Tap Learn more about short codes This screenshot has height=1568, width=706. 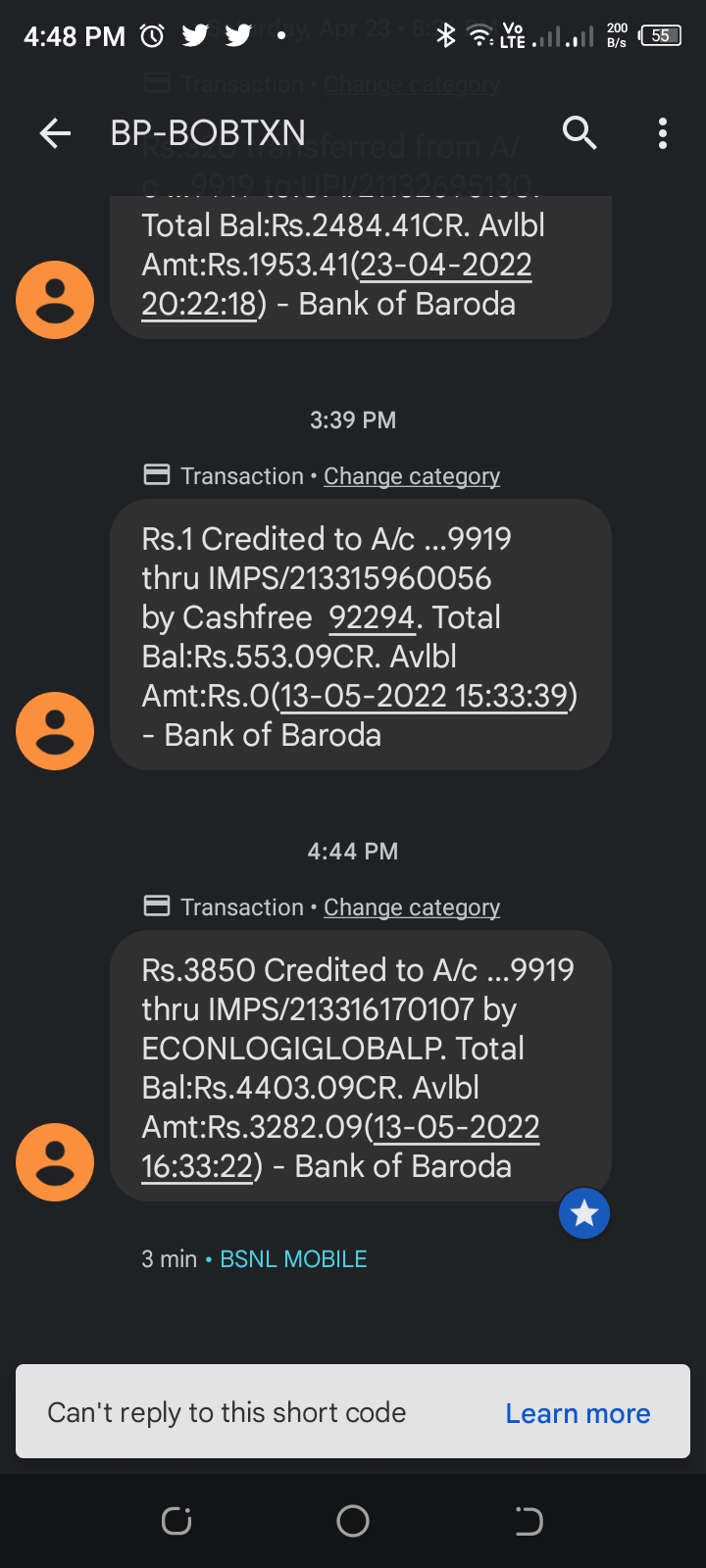coord(578,1413)
